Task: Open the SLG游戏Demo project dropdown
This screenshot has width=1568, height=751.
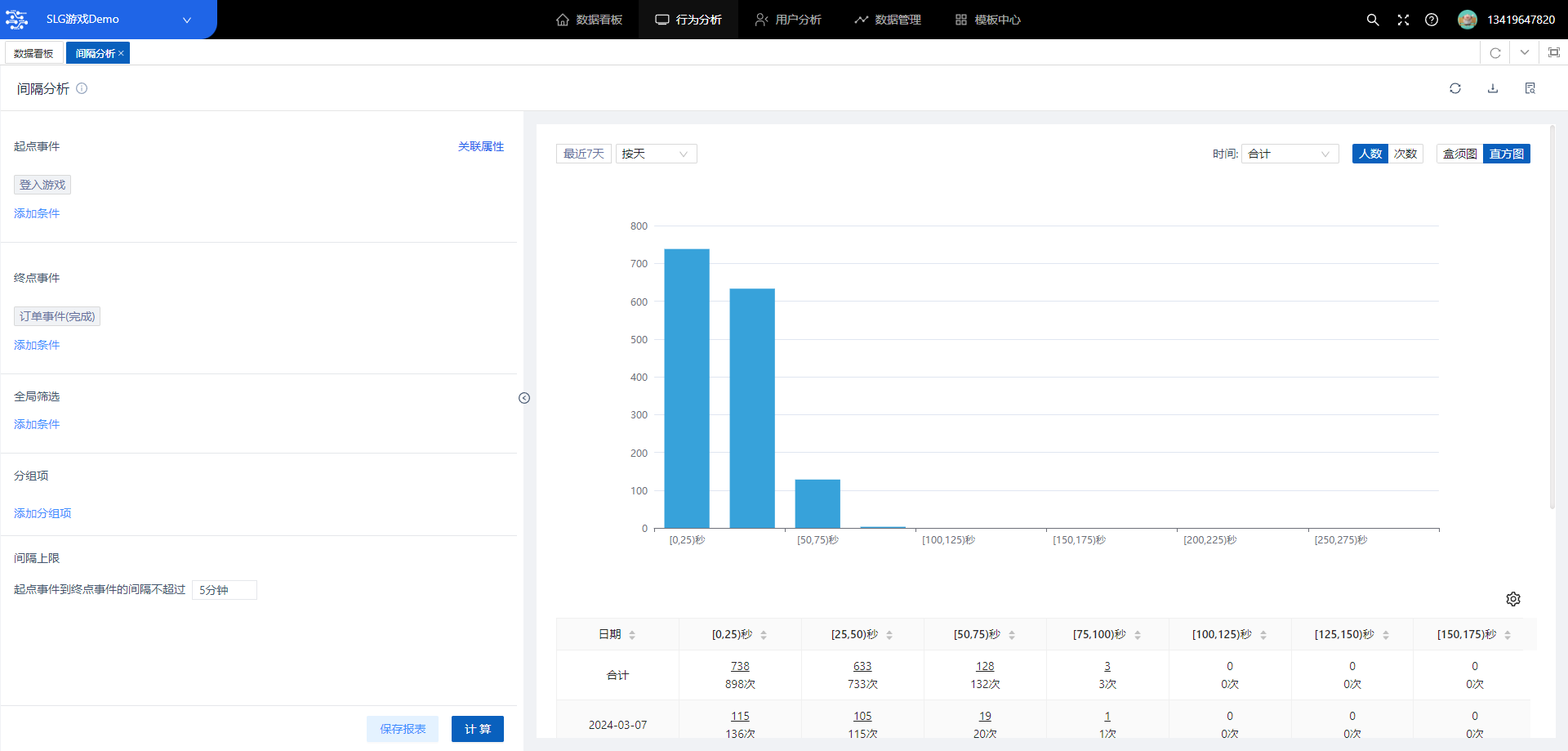Action: pyautogui.click(x=109, y=19)
